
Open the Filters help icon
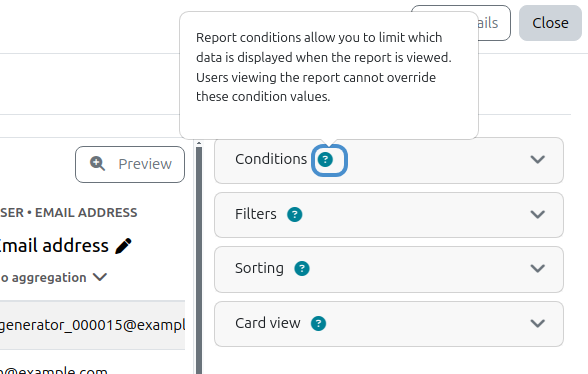[295, 215]
